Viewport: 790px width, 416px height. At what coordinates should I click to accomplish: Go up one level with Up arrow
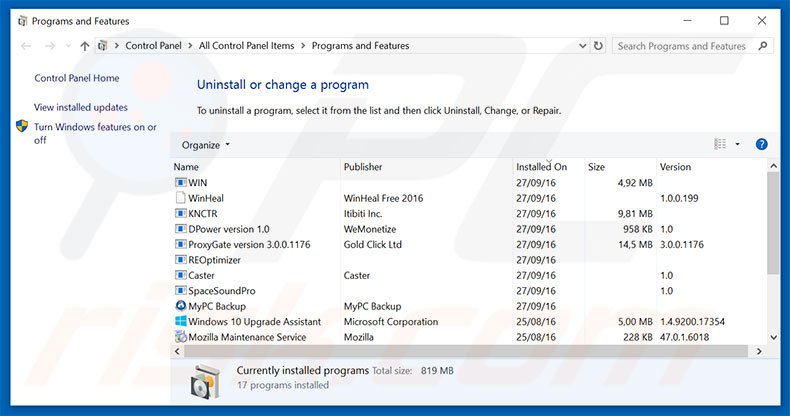tap(85, 46)
